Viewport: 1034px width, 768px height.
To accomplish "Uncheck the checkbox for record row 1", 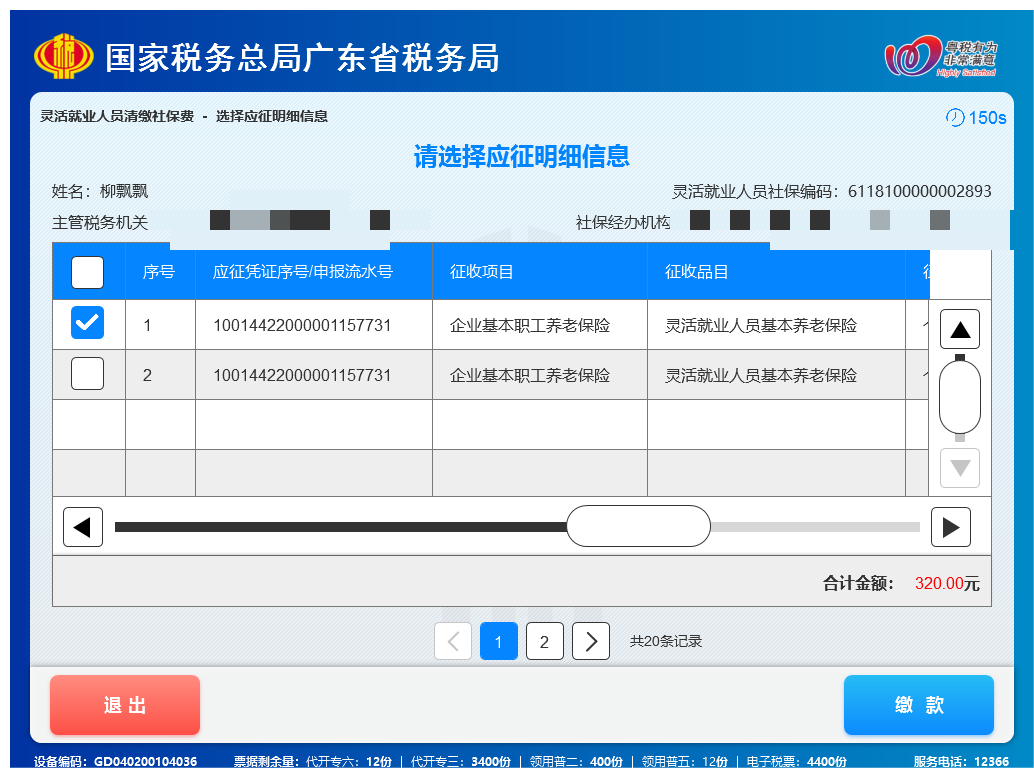I will [x=87, y=323].
